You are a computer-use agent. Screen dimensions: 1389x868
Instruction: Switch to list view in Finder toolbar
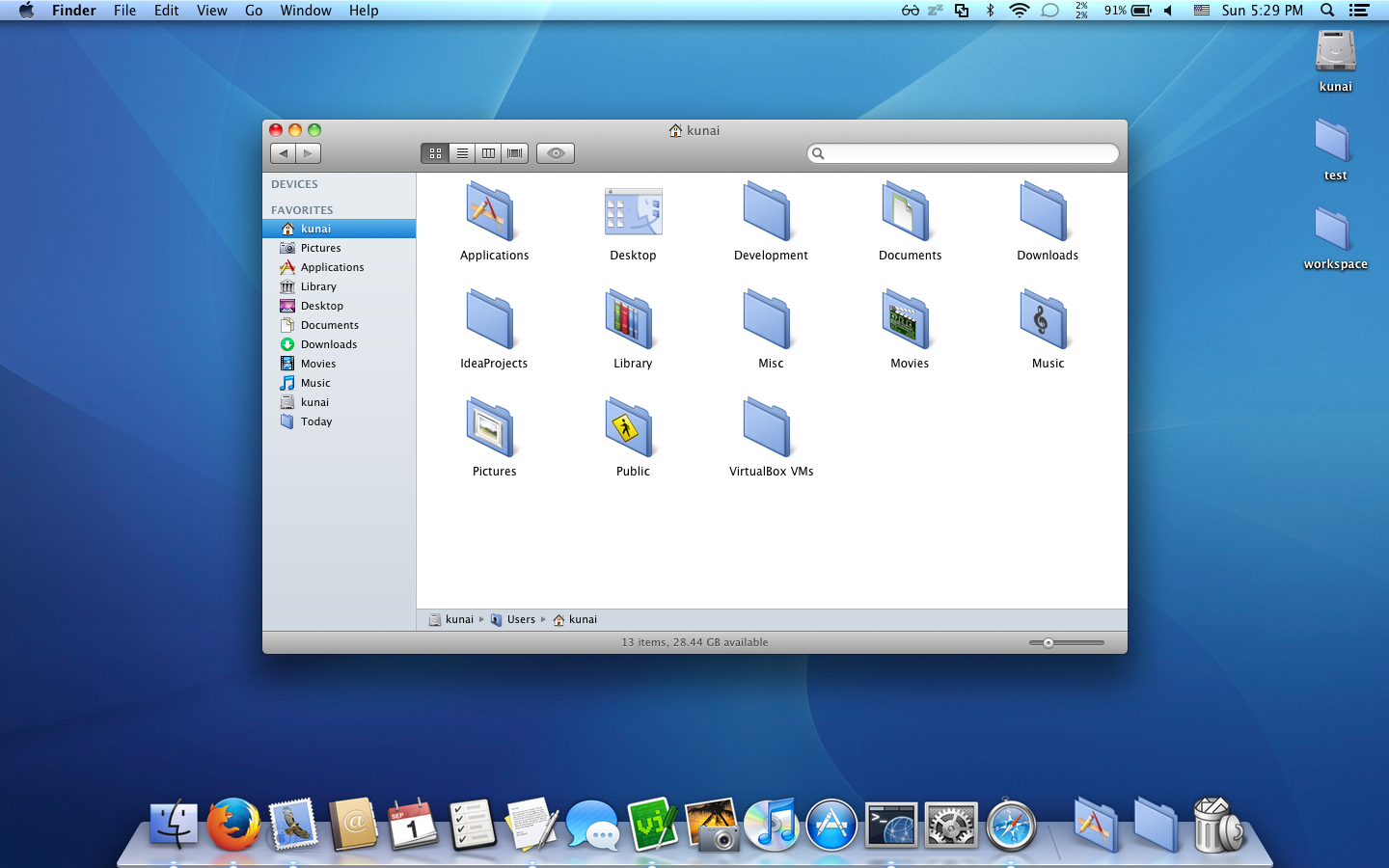tap(462, 153)
